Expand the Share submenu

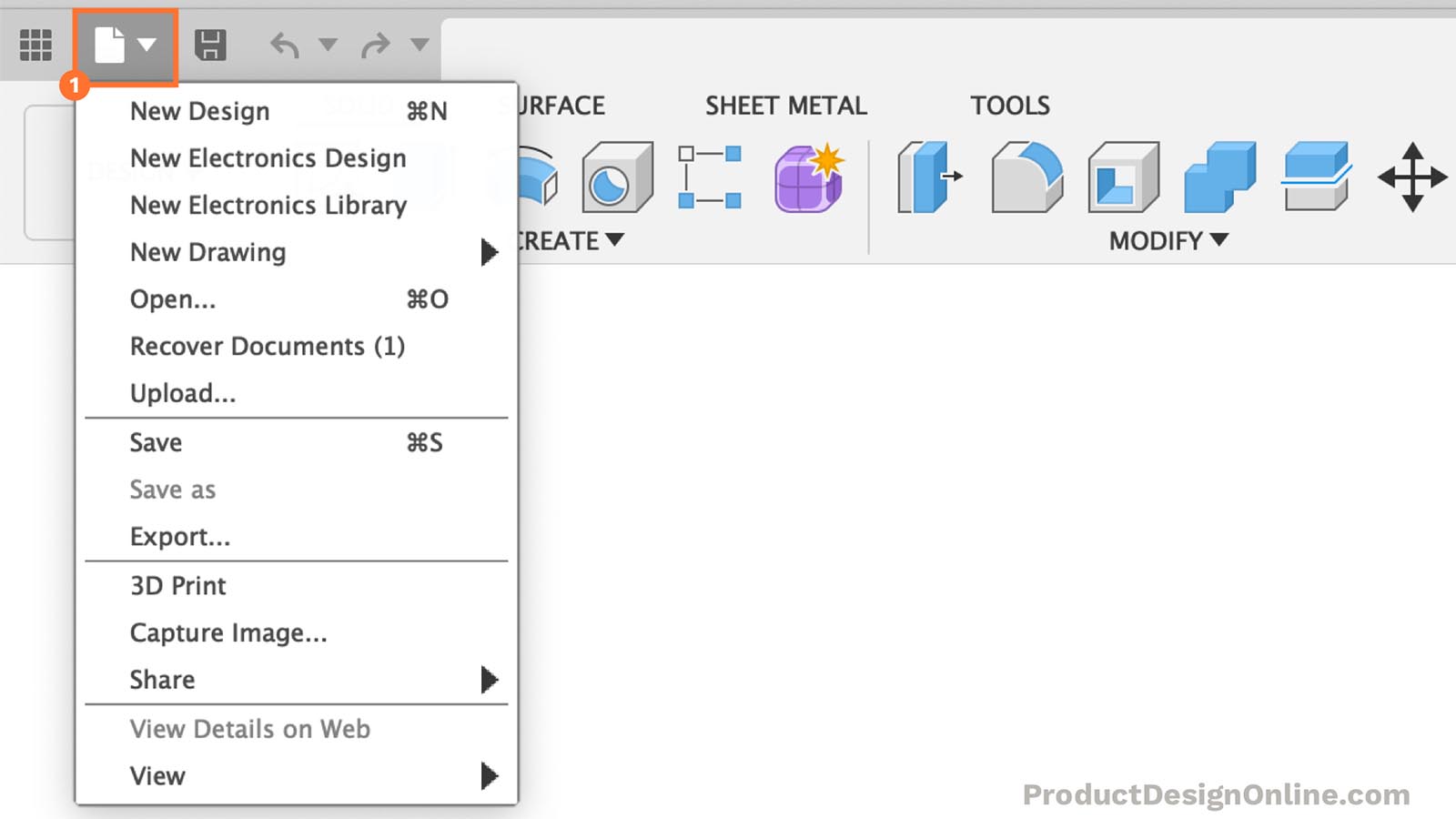(x=297, y=680)
